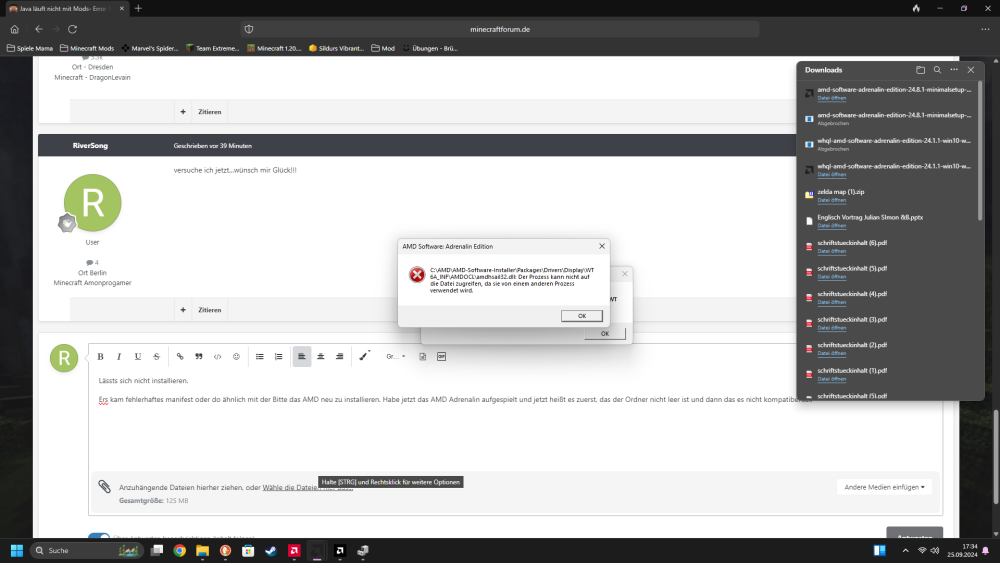Viewport: 1000px width, 563px height.
Task: Center text in the editor
Action: point(321,356)
